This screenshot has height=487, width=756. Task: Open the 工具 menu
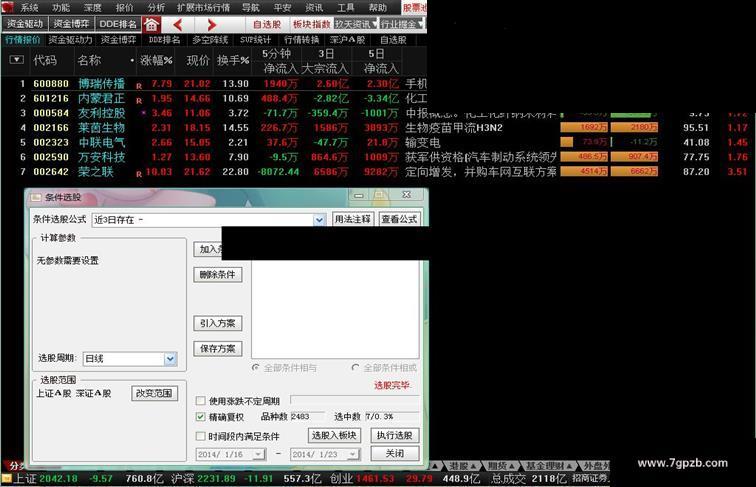(346, 8)
